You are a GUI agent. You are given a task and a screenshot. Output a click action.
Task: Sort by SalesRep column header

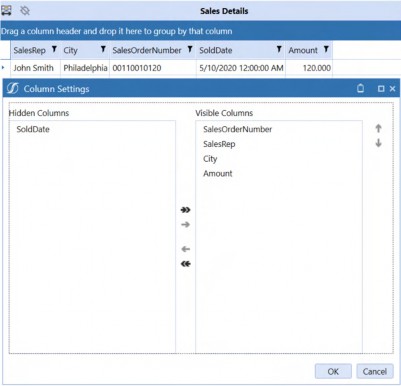30,50
